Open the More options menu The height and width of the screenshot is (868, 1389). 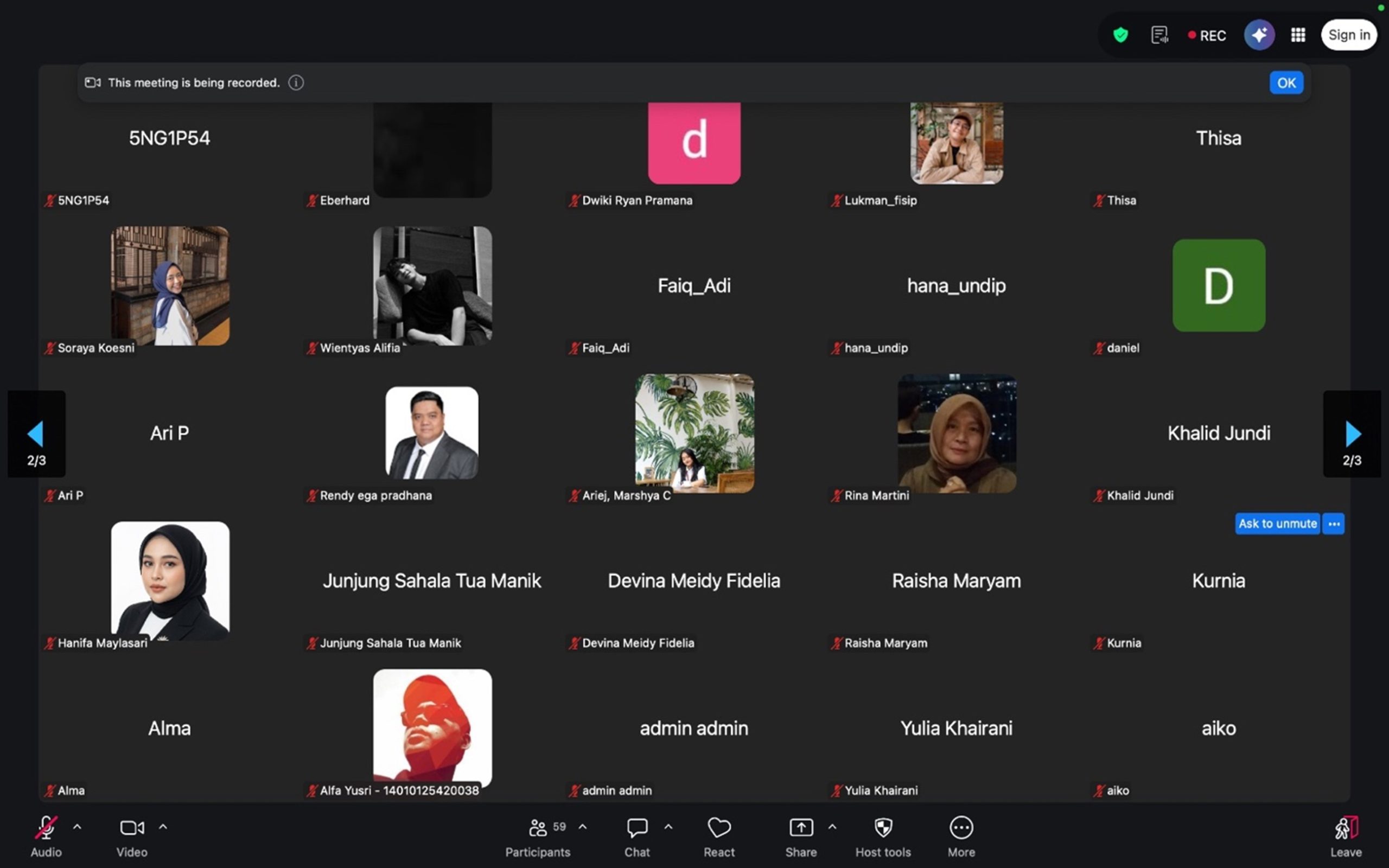point(961,836)
